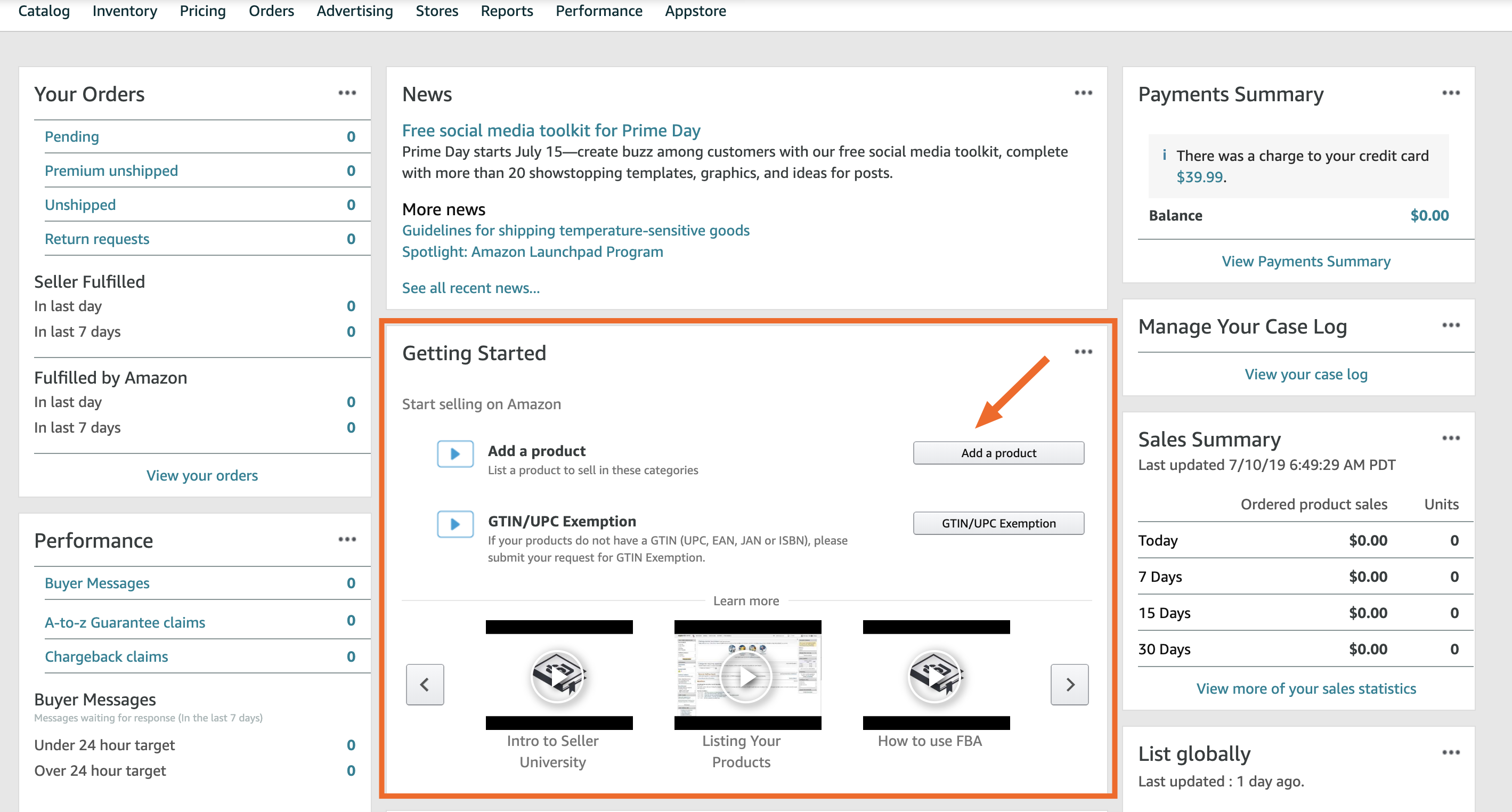The width and height of the screenshot is (1512, 812).
Task: Click the 15 Days sales row label
Action: click(1164, 613)
